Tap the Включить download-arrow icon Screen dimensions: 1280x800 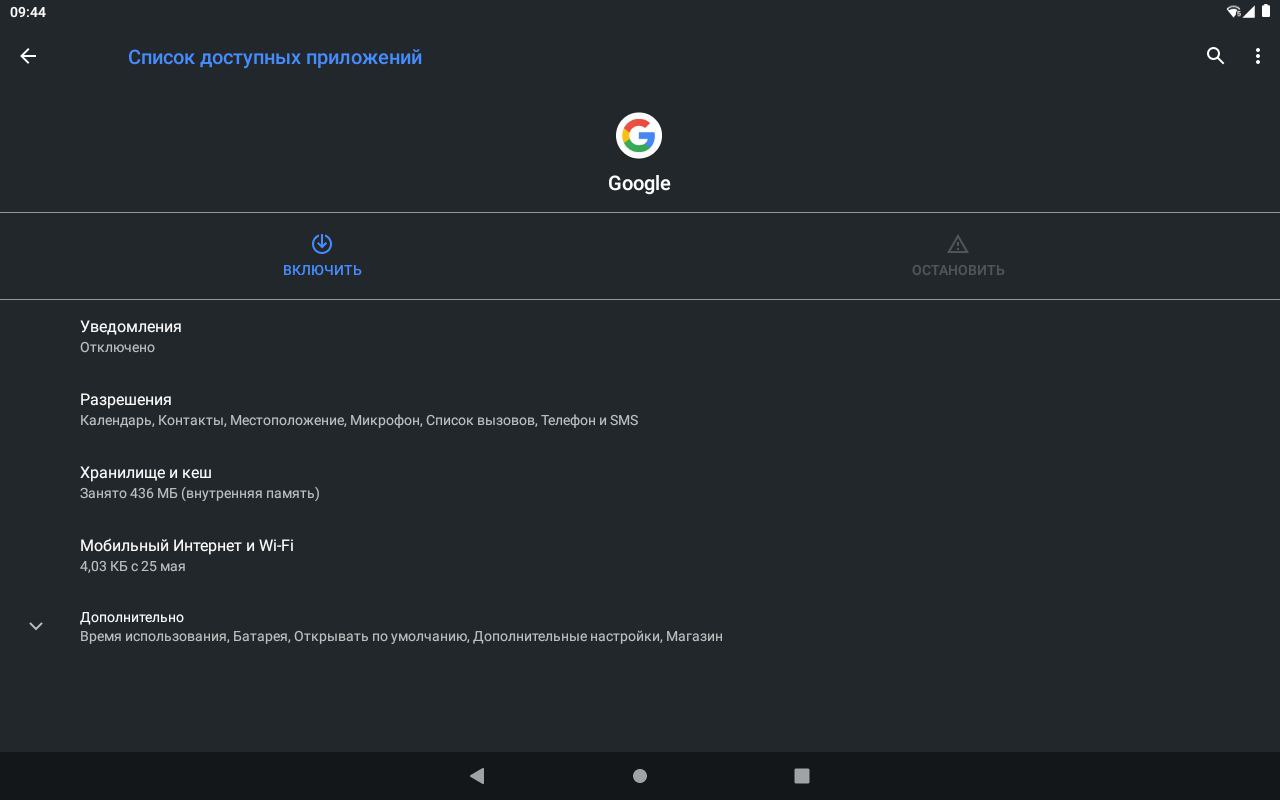click(x=322, y=243)
